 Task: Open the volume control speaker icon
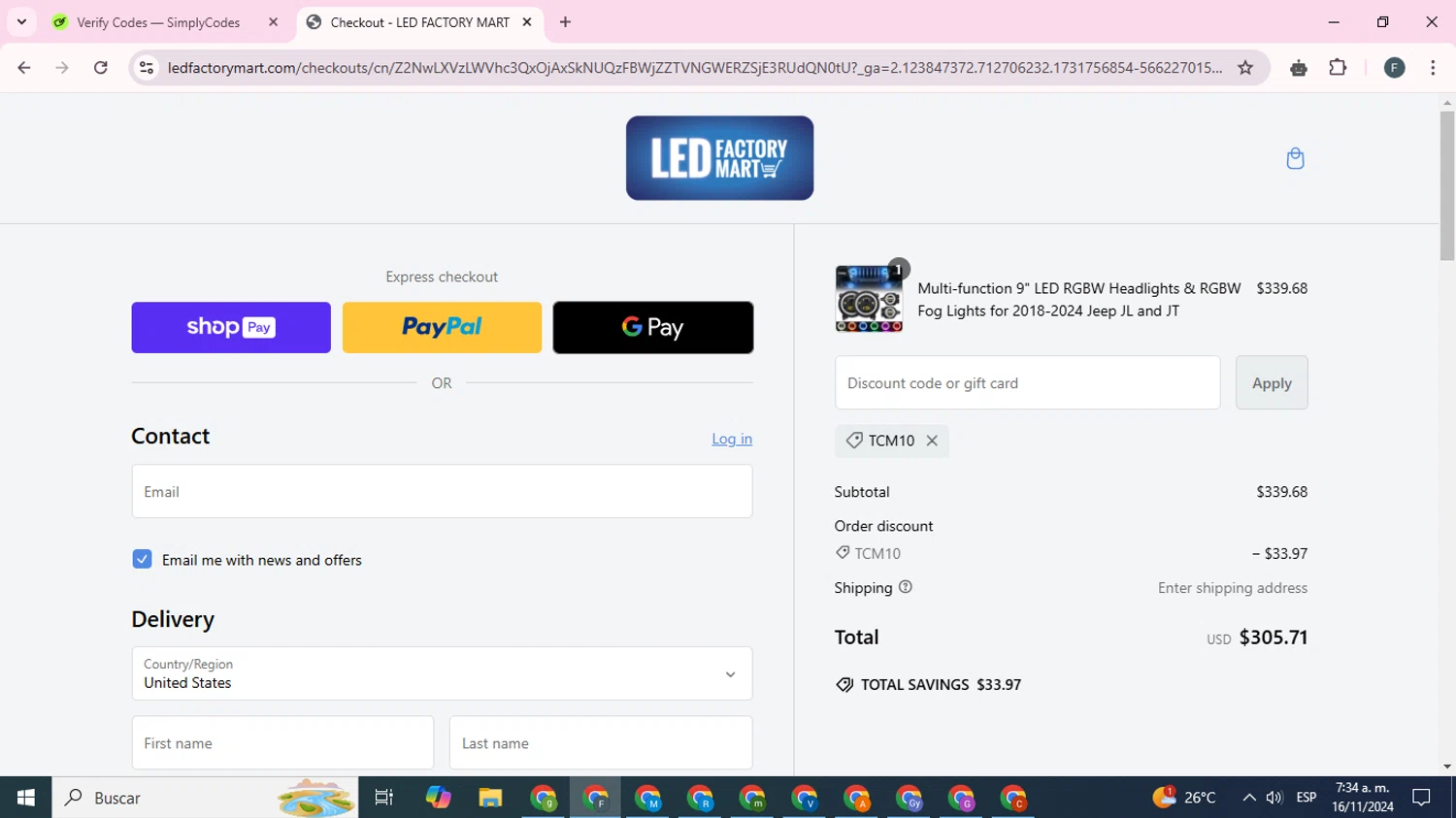click(1274, 798)
